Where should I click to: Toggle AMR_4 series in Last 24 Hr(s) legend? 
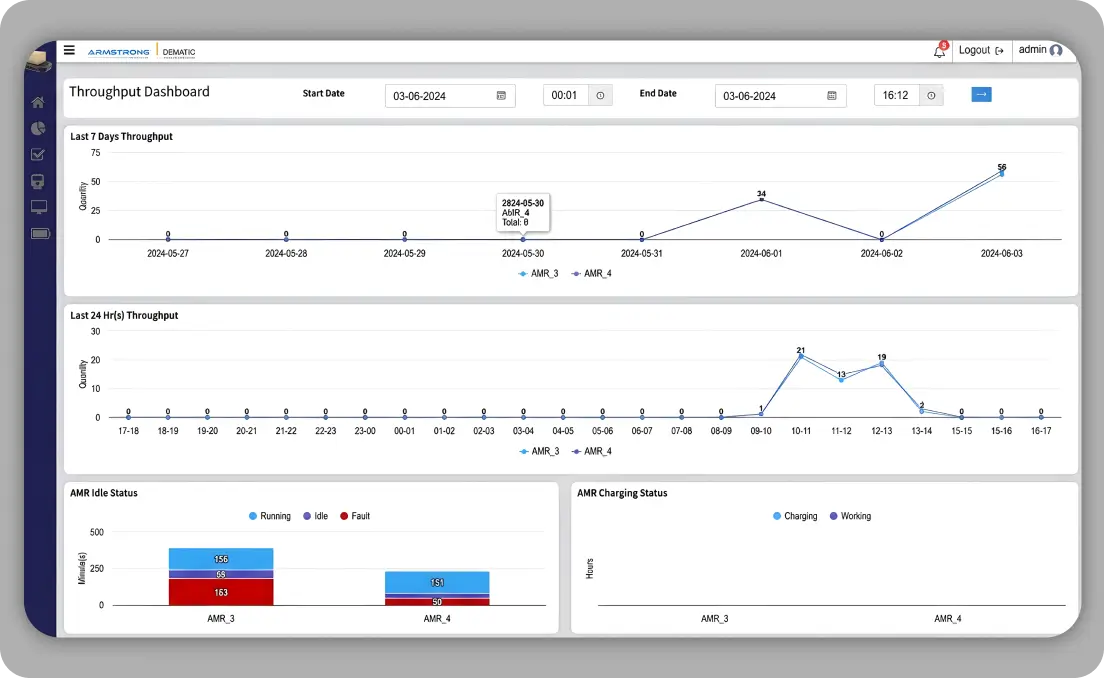click(x=592, y=451)
